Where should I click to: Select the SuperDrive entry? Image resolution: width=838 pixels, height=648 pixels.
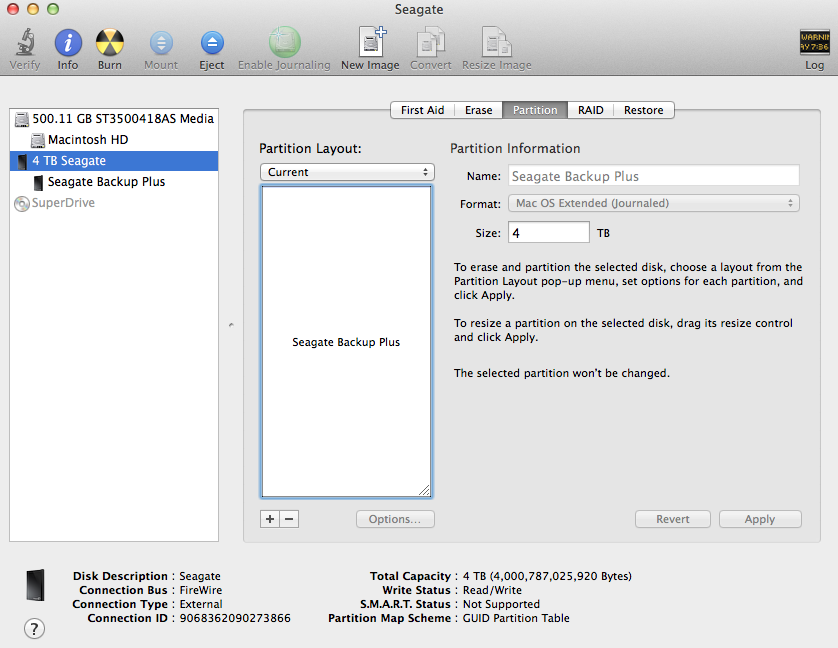pos(114,203)
